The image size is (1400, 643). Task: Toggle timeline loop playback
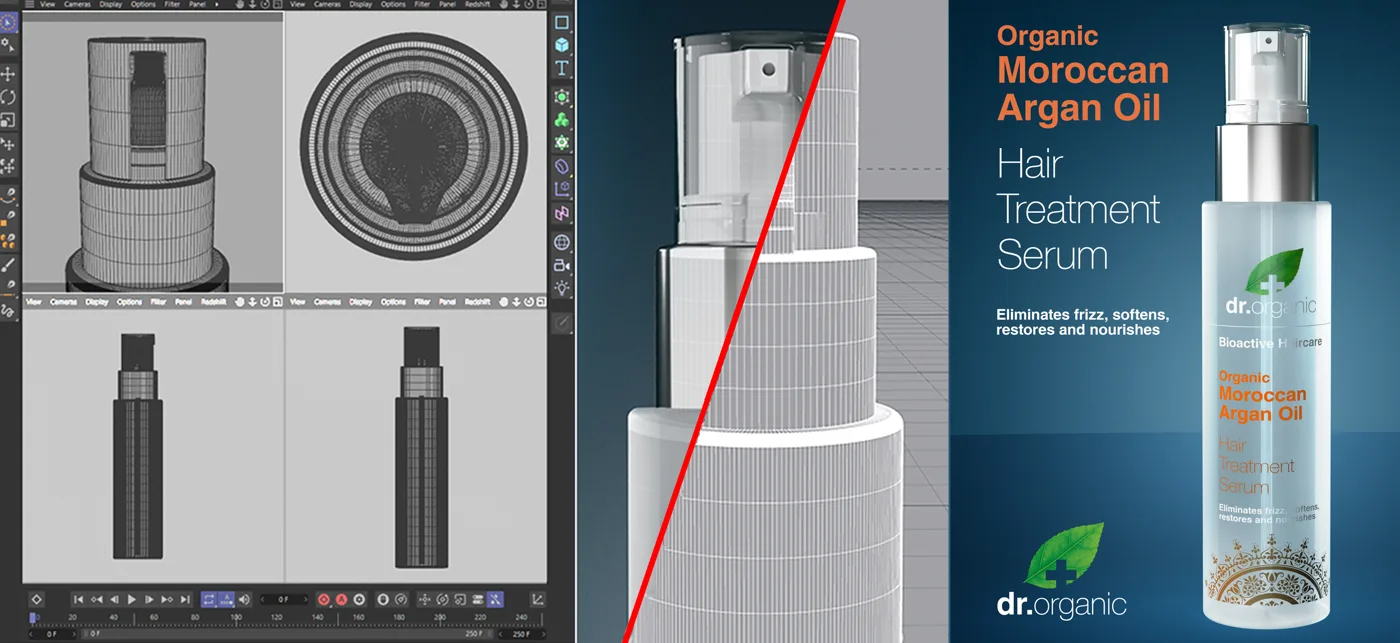tap(209, 599)
